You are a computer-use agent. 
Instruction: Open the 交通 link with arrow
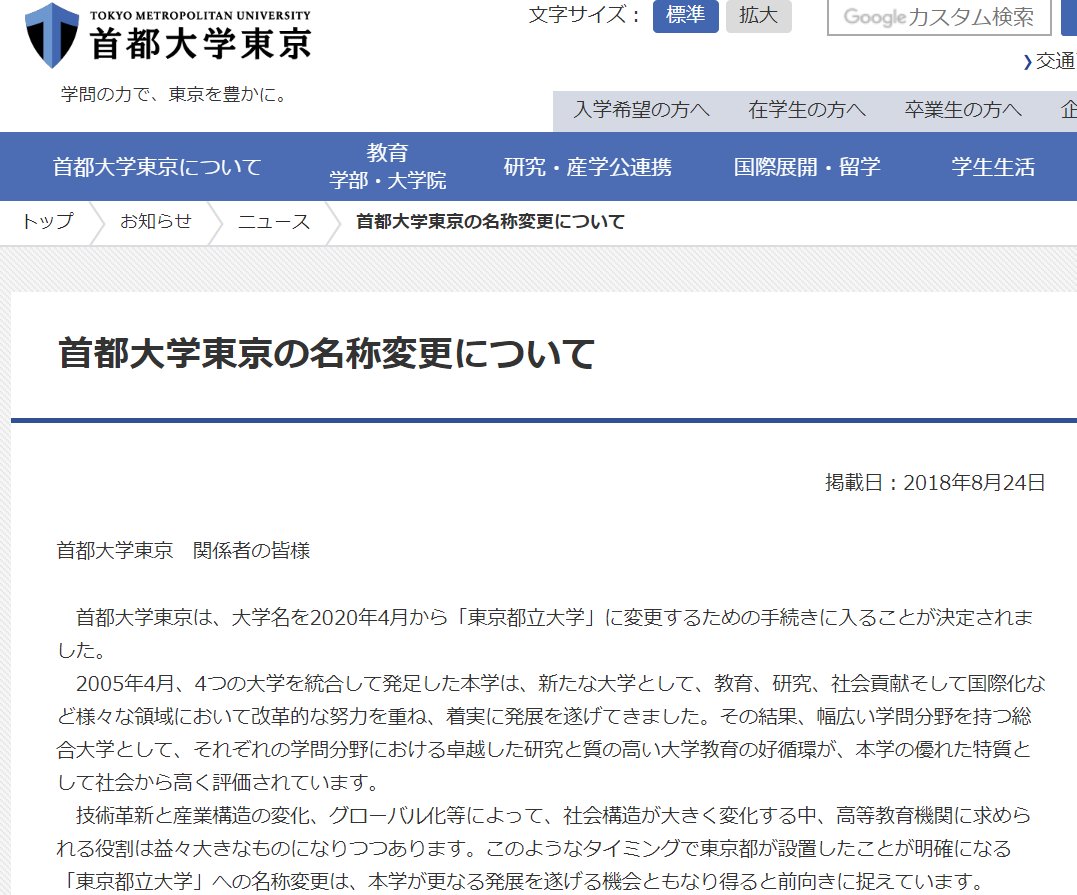(x=1049, y=61)
